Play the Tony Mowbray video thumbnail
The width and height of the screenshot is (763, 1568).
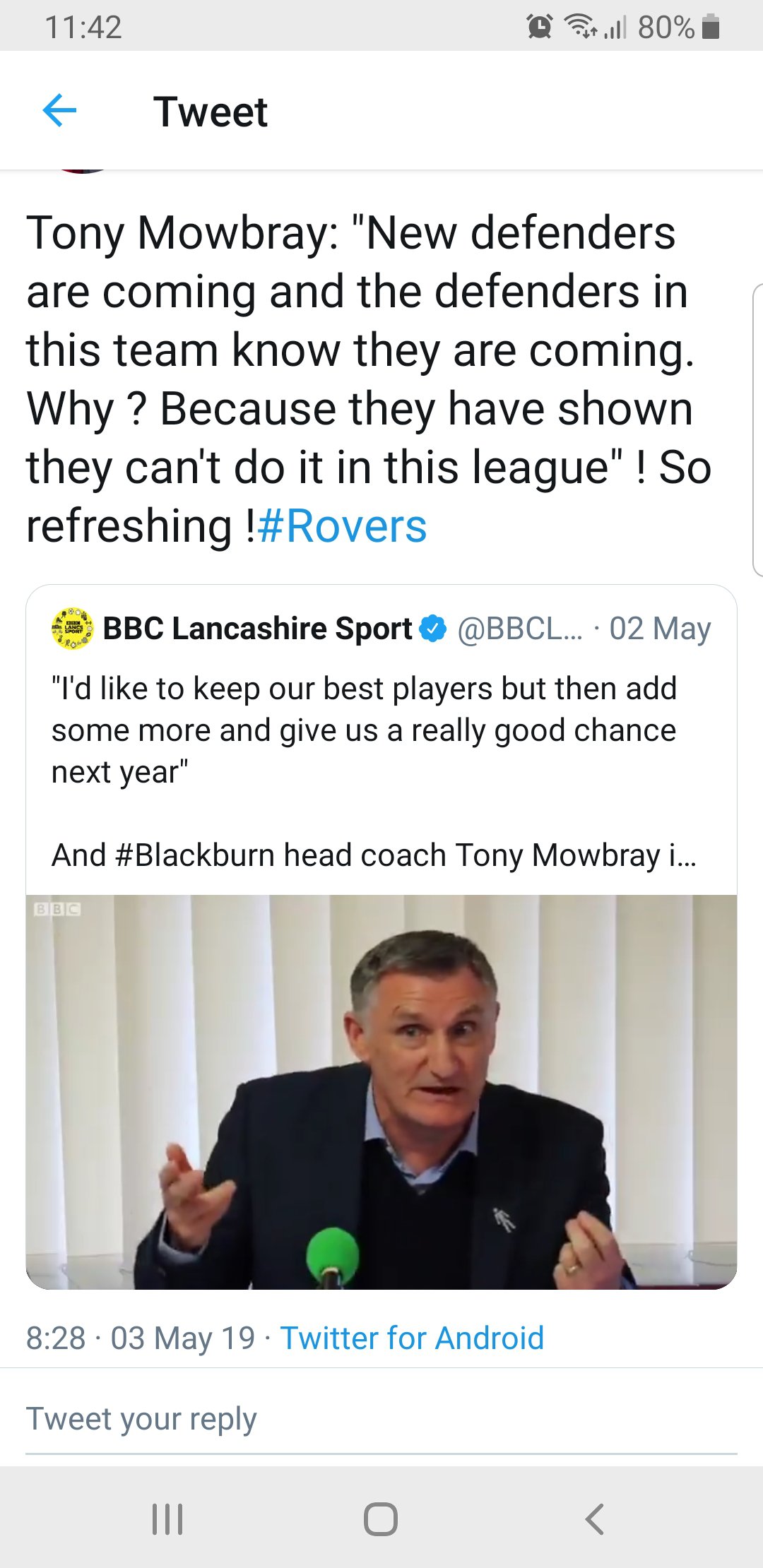tap(381, 1091)
